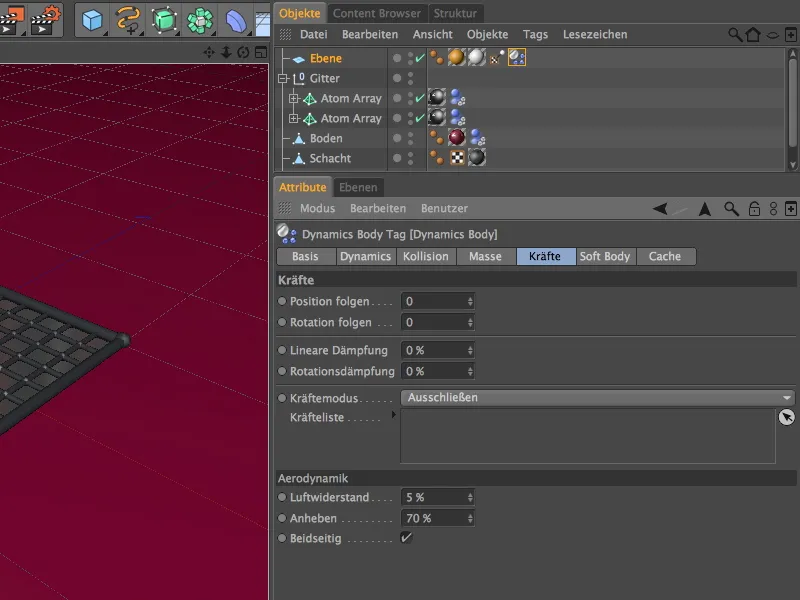This screenshot has width=800, height=600.
Task: Open the Tags menu in Object Manager
Action: pos(535,35)
